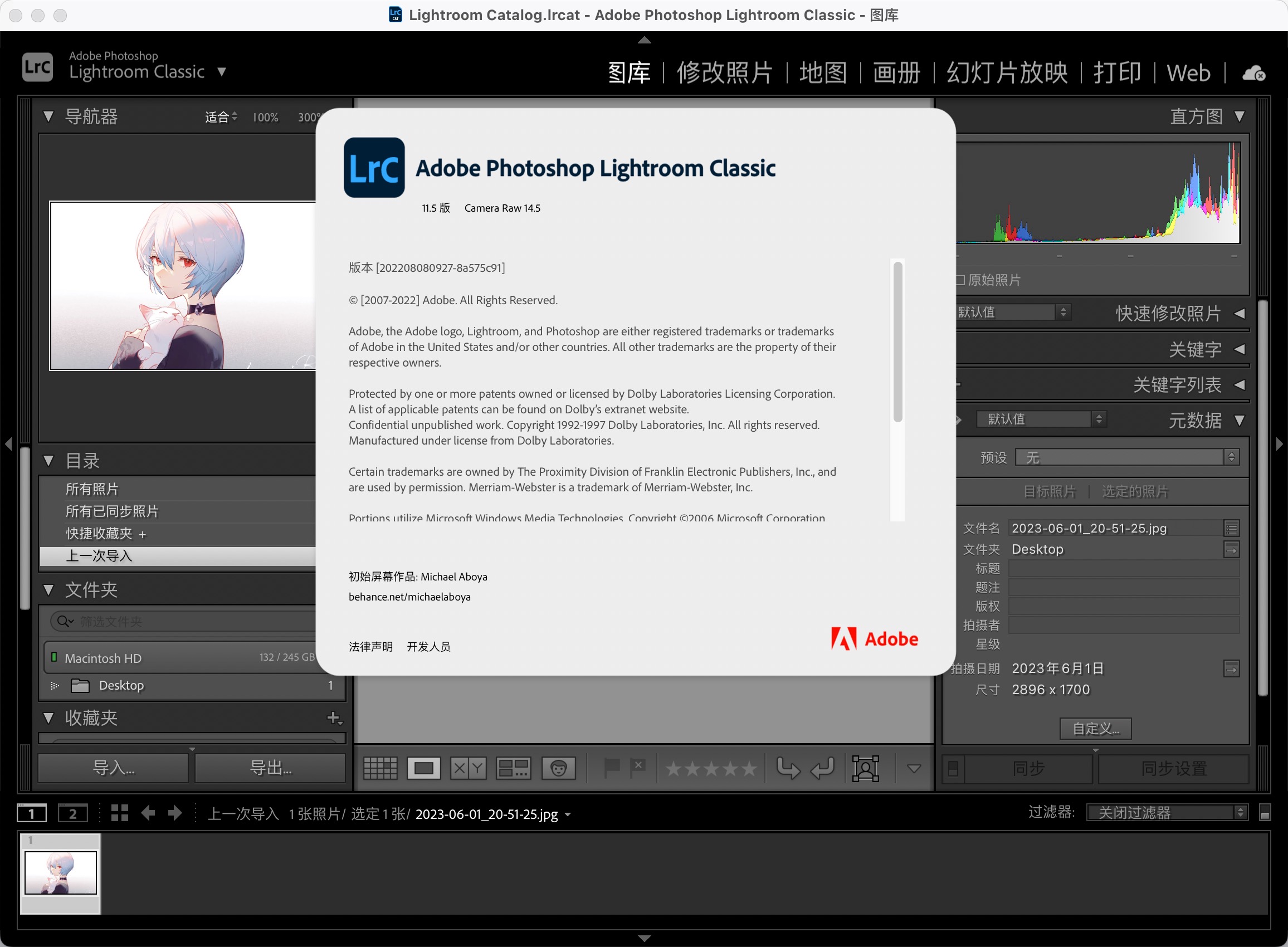
Task: Toggle the filter lock switch at the right end of the filmstrip bar
Action: (x=1265, y=812)
